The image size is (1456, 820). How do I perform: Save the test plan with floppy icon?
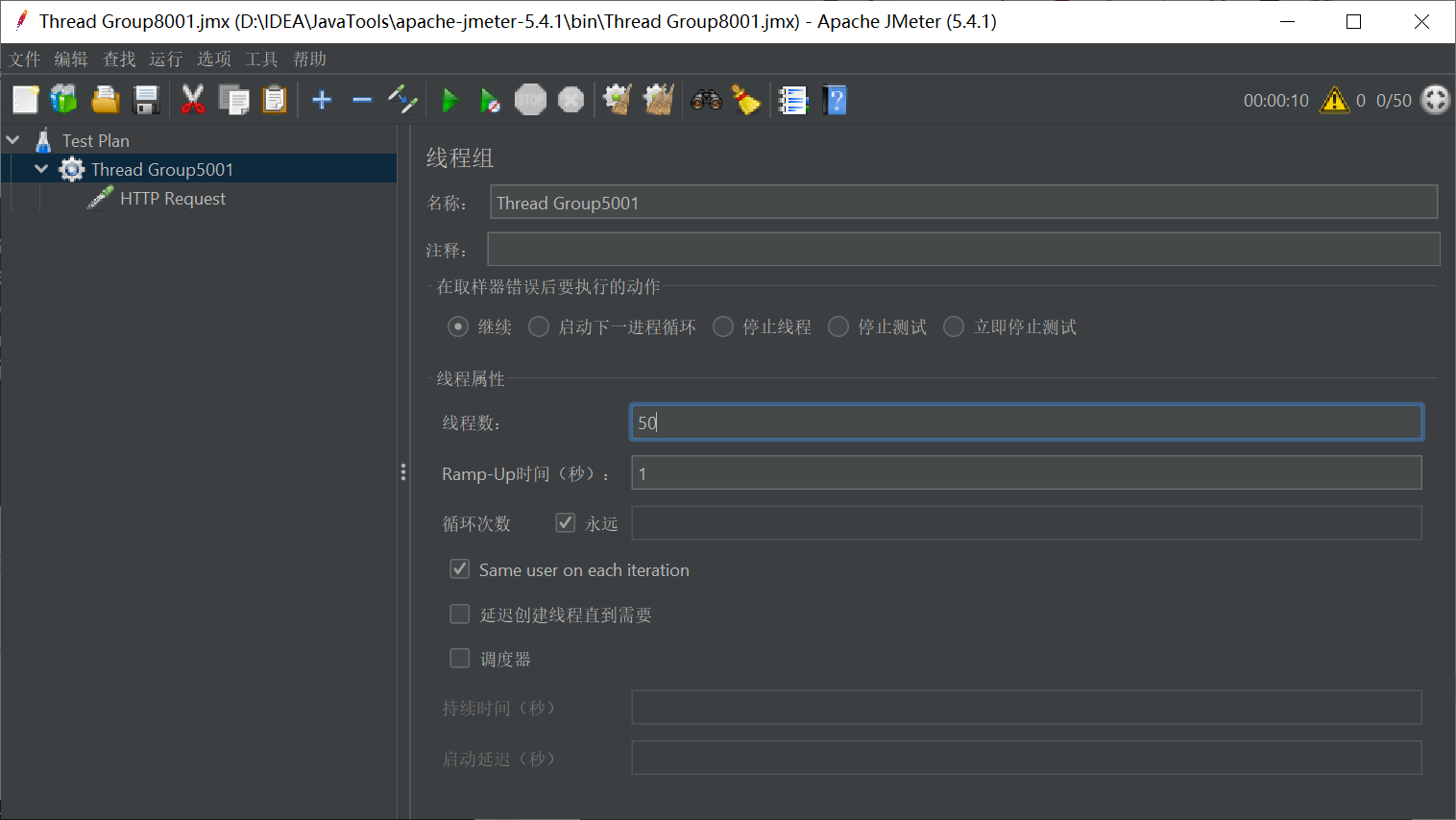pos(146,100)
